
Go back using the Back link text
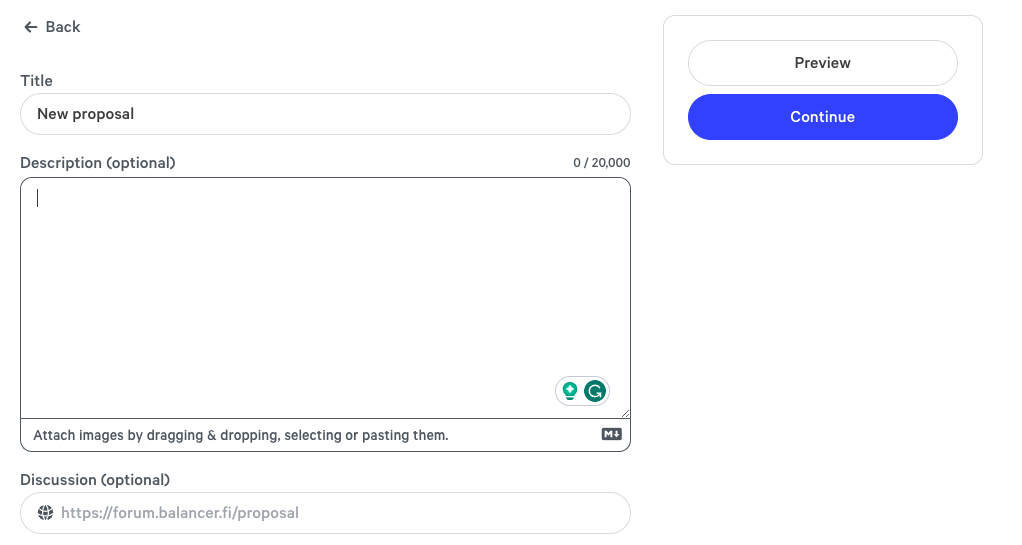[63, 27]
